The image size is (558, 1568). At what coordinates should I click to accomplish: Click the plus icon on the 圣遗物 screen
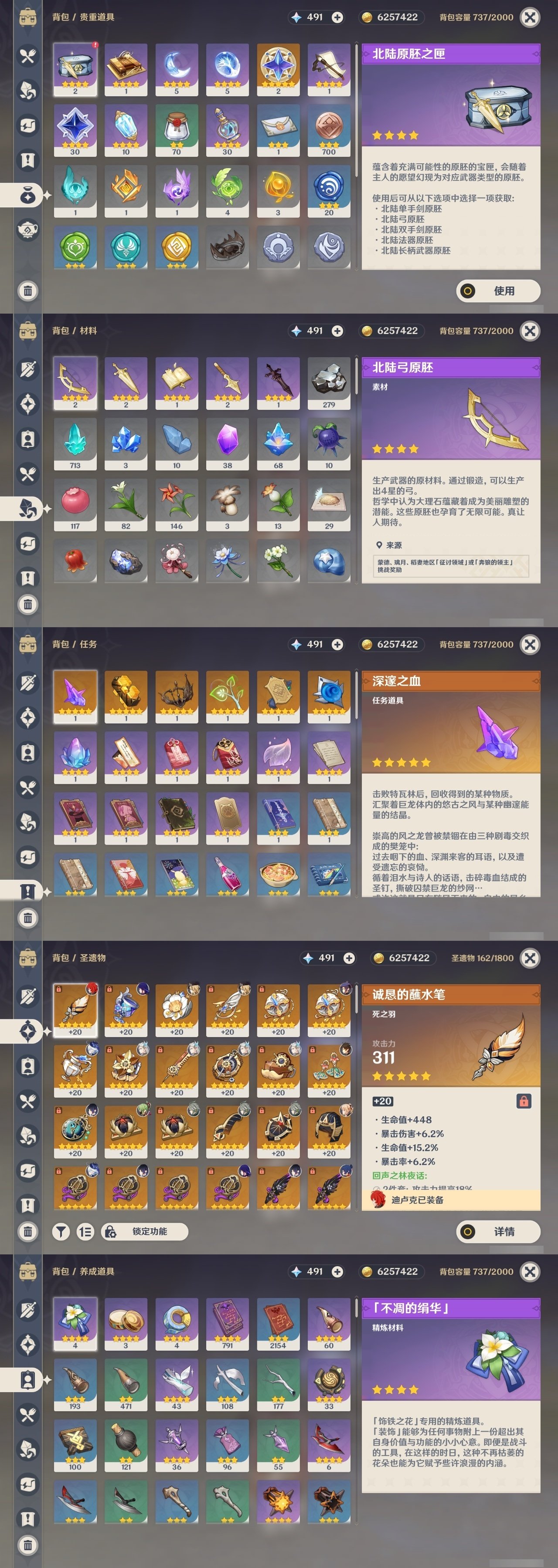click(x=349, y=957)
